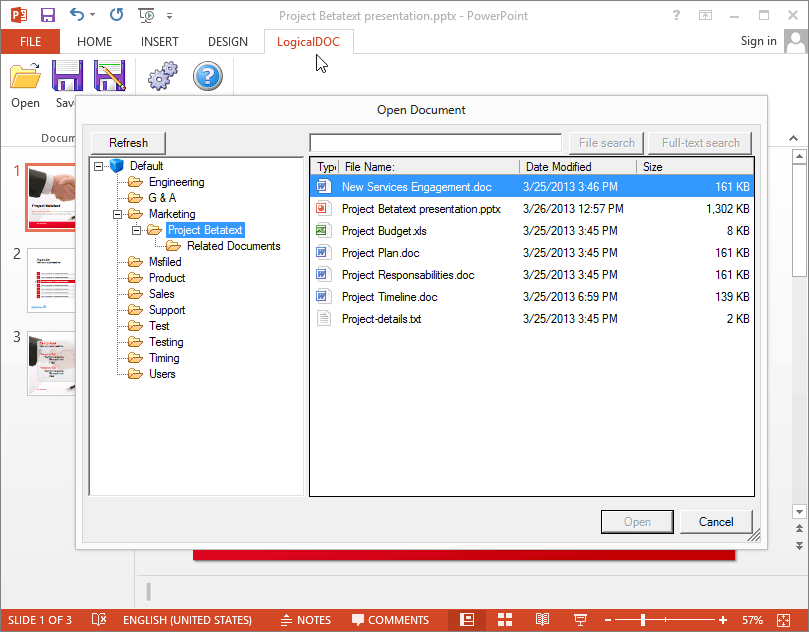Toggle NOTES pane in status bar

coord(305,620)
